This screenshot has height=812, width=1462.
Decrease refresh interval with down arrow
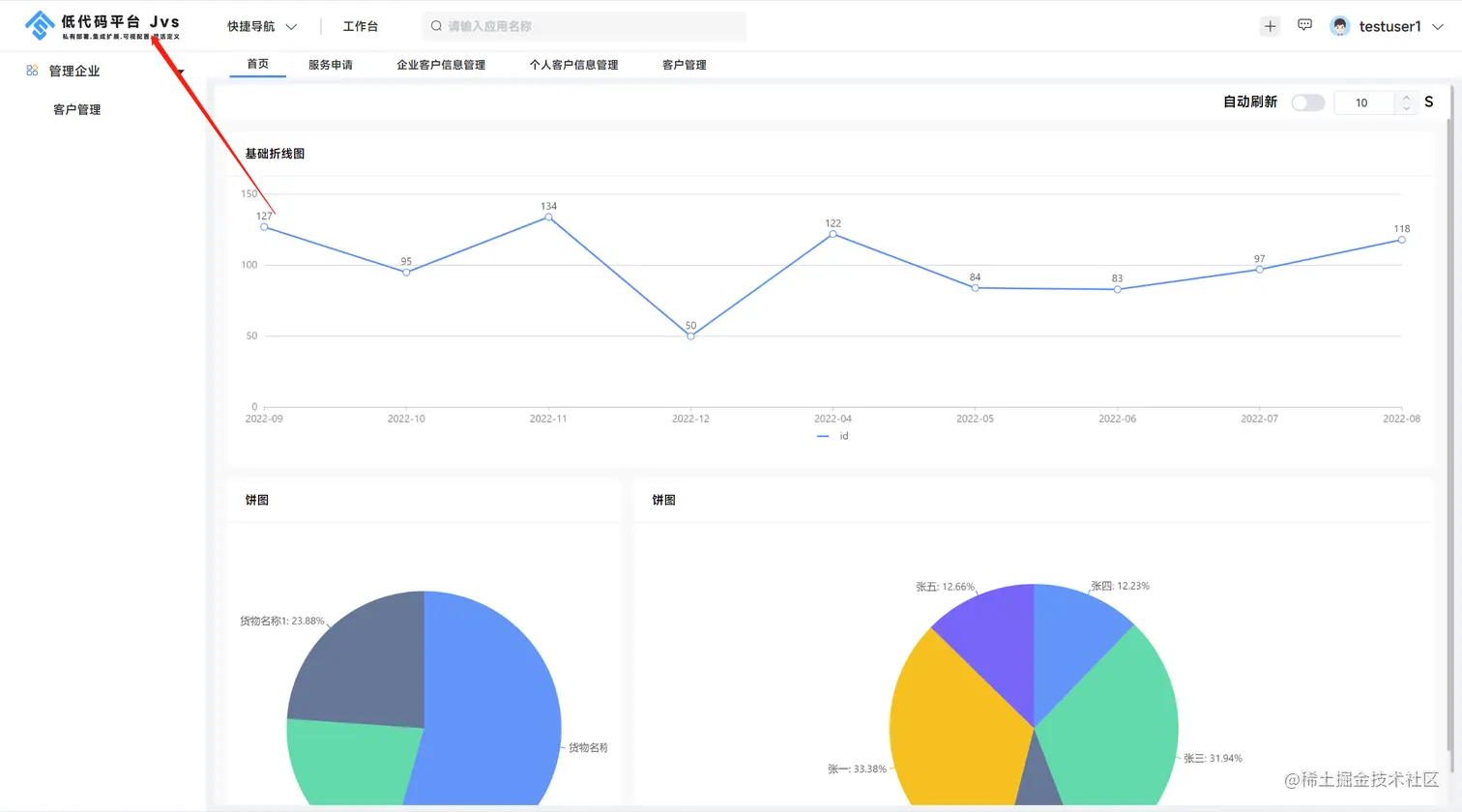coord(1406,108)
